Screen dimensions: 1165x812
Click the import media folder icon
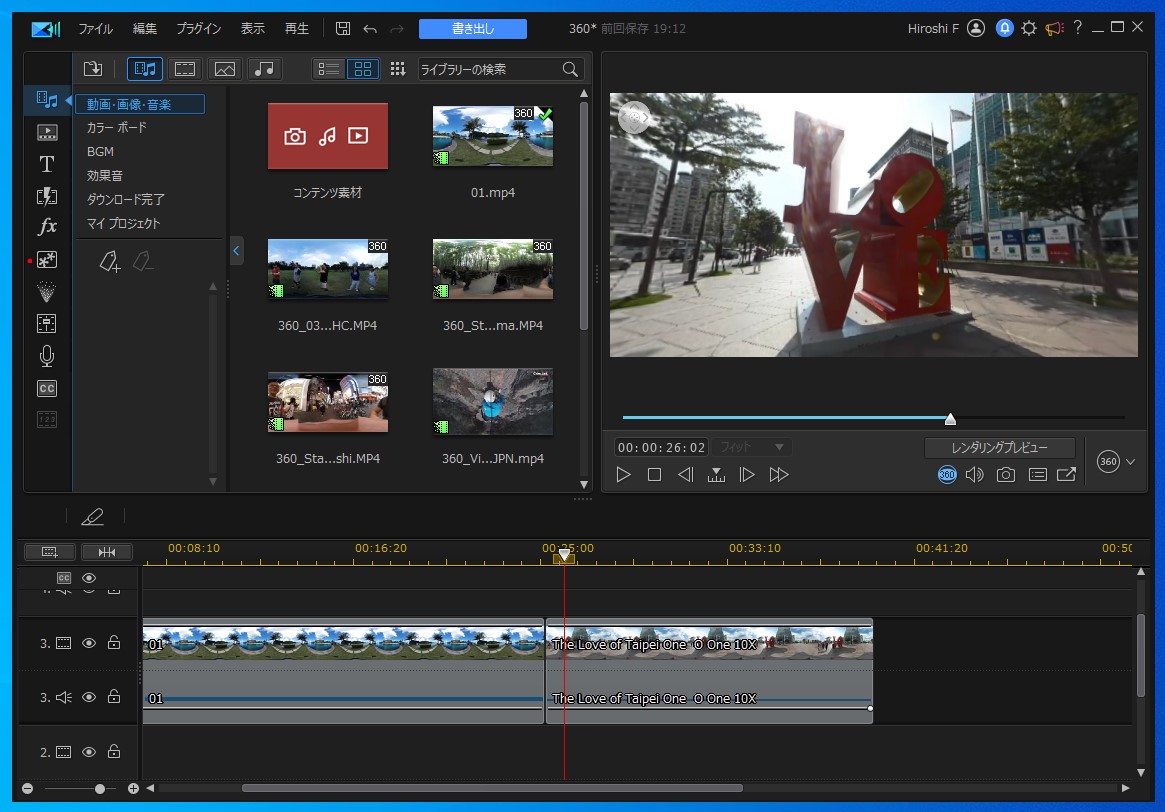tap(93, 69)
